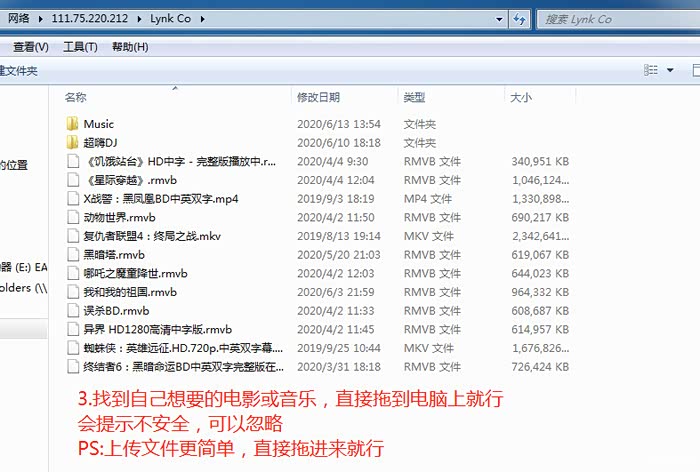The width and height of the screenshot is (700, 472).
Task: Go to 111.75.220.212 in the breadcrumb
Action: pos(90,19)
